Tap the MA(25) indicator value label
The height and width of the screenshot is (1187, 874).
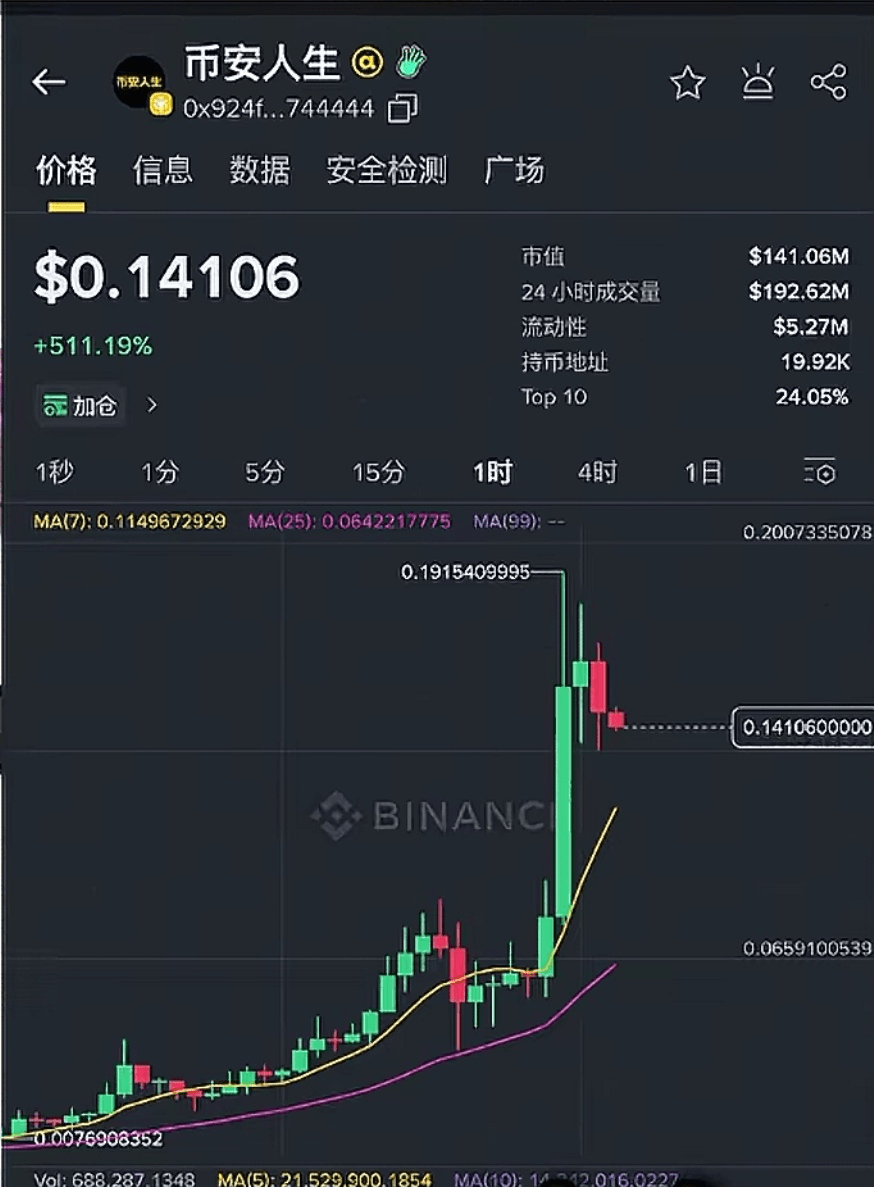tap(349, 521)
